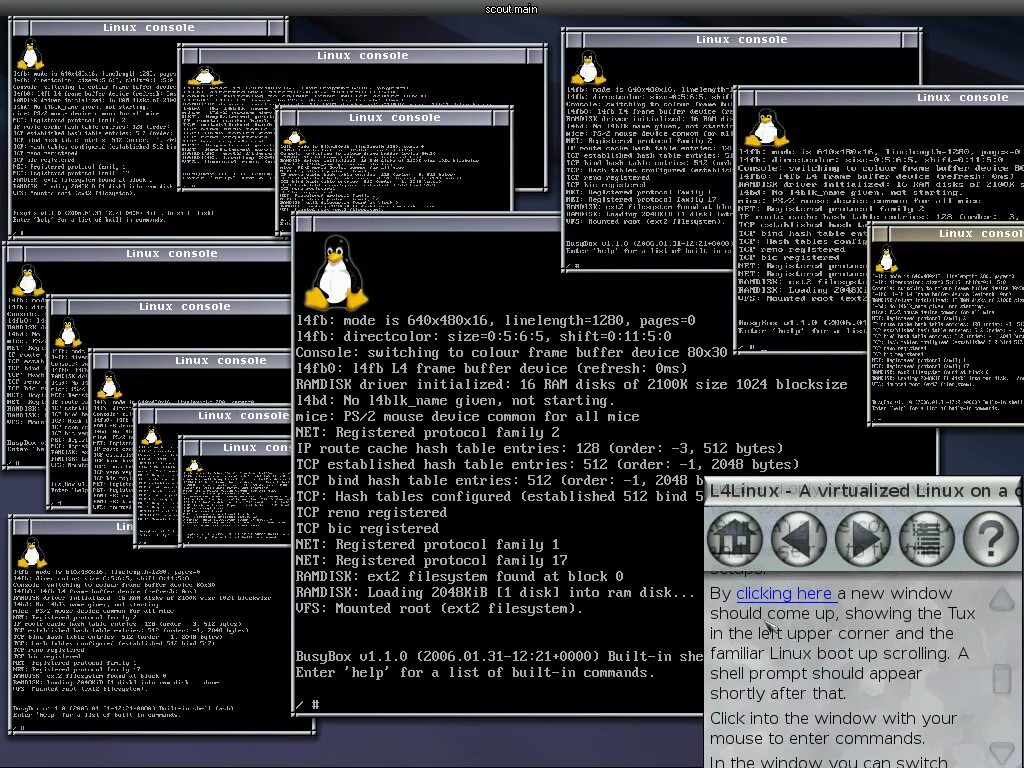This screenshot has width=1024, height=768.
Task: Click "IP route cache hash table" line in large console
Action: click(x=539, y=448)
